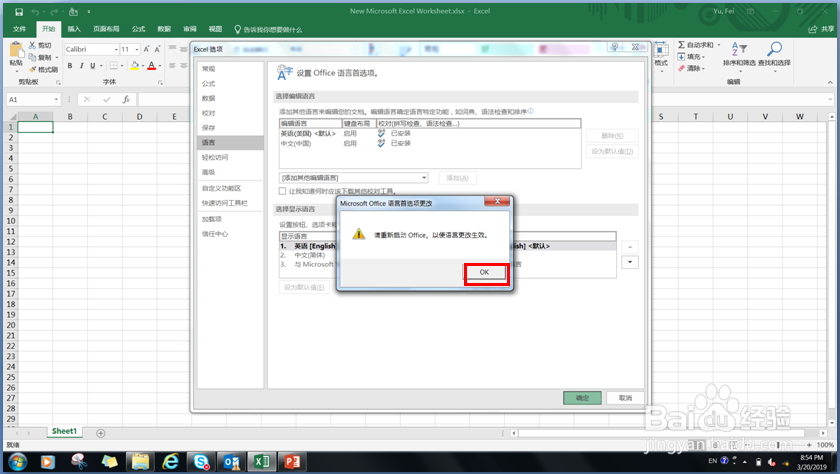This screenshot has height=474, width=840.
Task: Click the lightbulb tell-me search box
Action: pyautogui.click(x=268, y=29)
